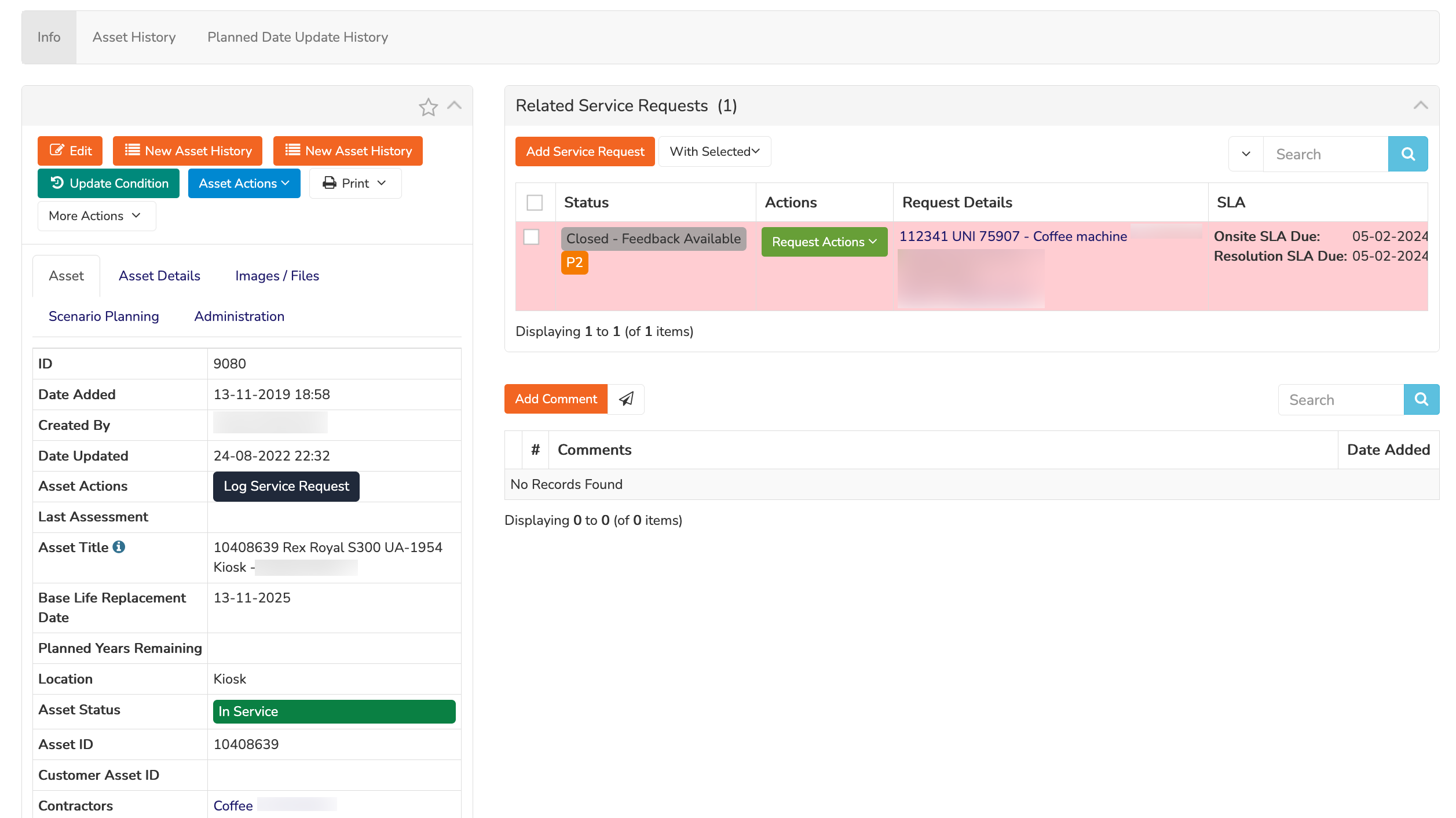Click the rotate icon on Update Condition
This screenshot has width=1456, height=818.
(x=57, y=182)
